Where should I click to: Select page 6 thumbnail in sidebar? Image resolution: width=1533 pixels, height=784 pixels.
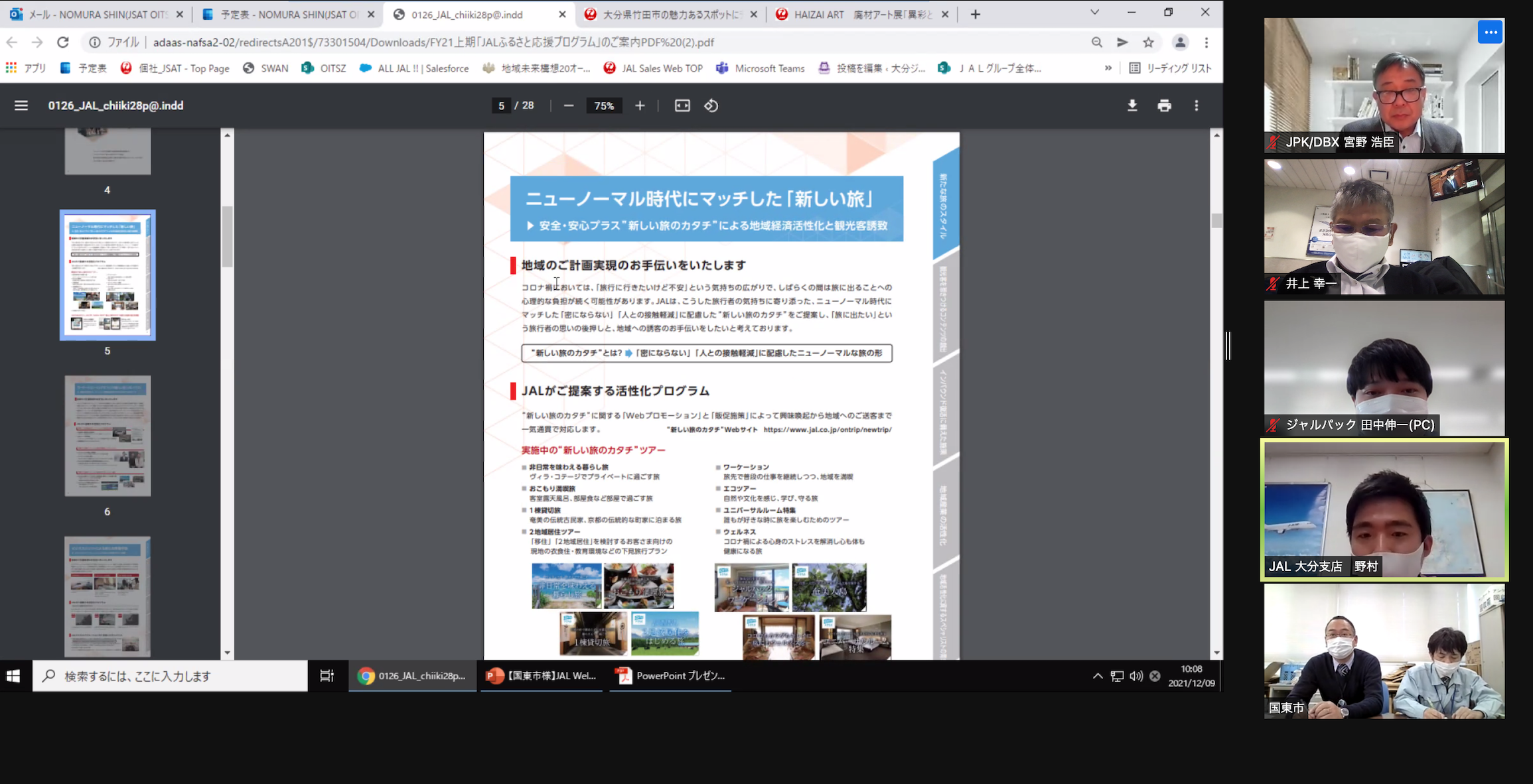[108, 436]
